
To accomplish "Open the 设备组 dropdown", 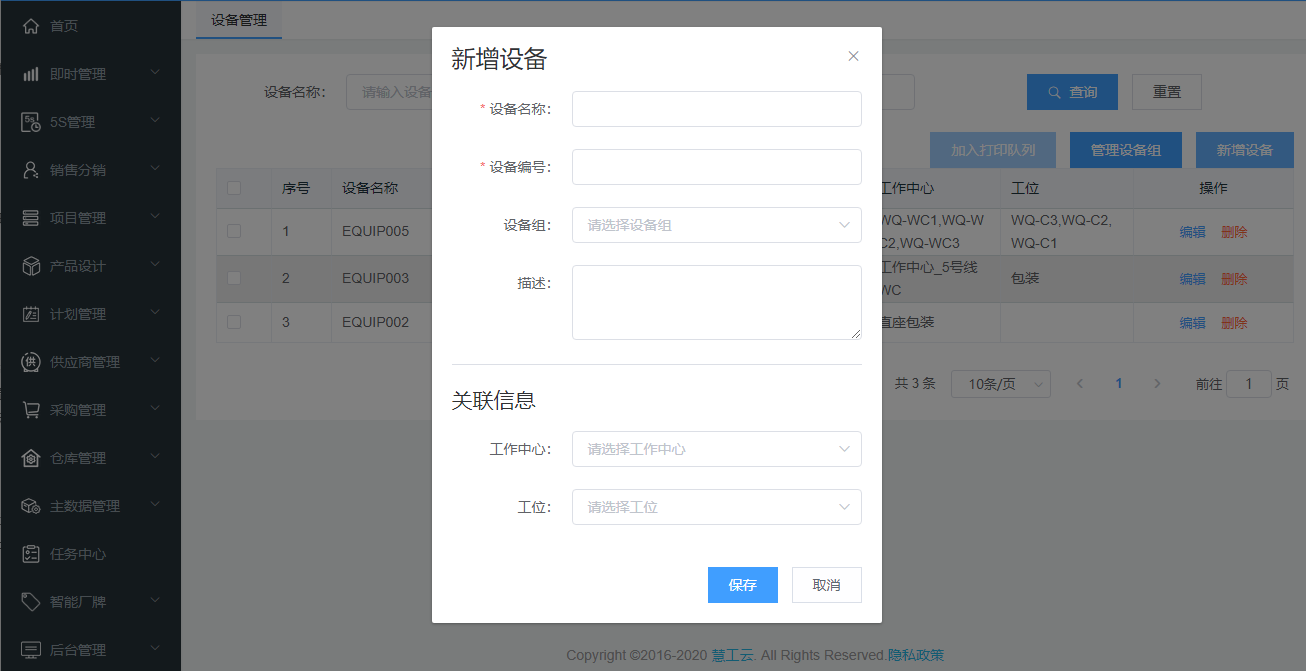I will click(x=716, y=225).
